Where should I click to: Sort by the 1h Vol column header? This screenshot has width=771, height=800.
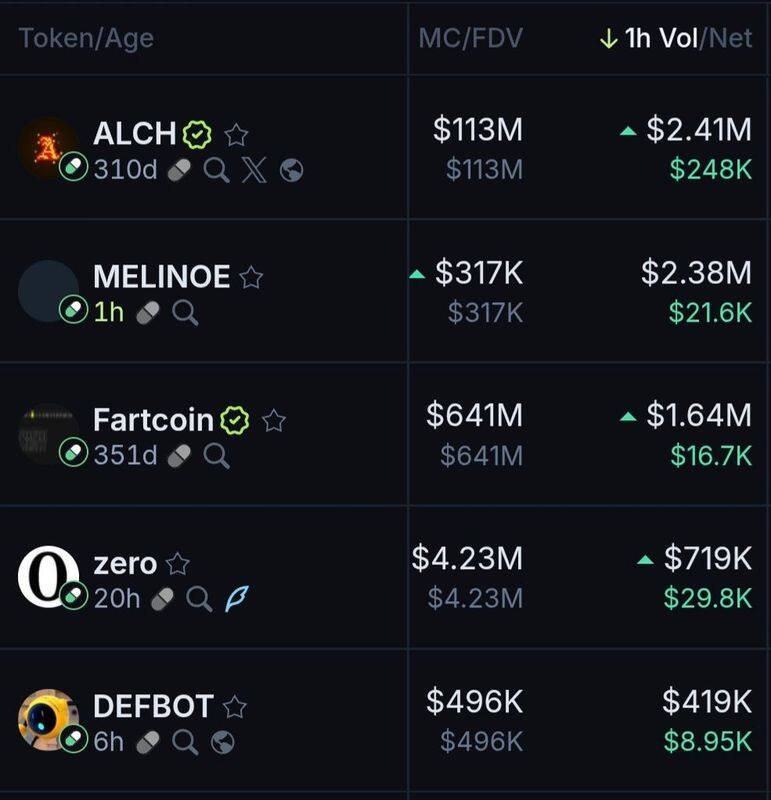(661, 39)
